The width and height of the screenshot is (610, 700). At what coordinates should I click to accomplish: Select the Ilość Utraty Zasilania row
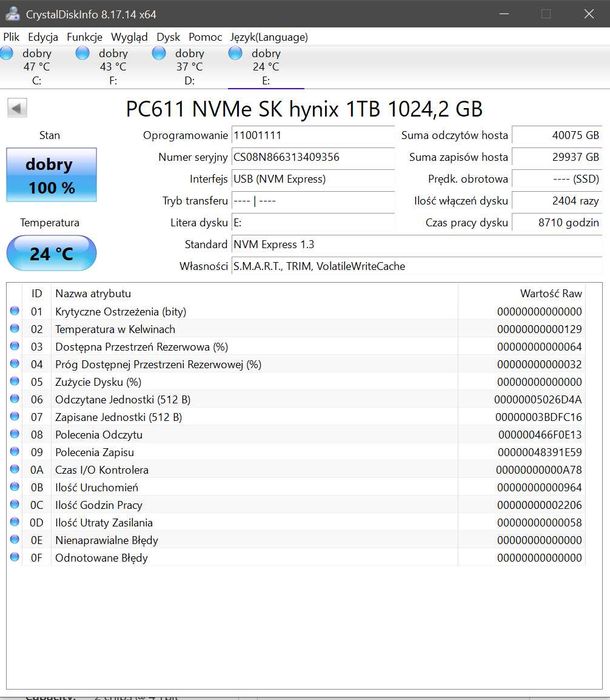pos(296,523)
